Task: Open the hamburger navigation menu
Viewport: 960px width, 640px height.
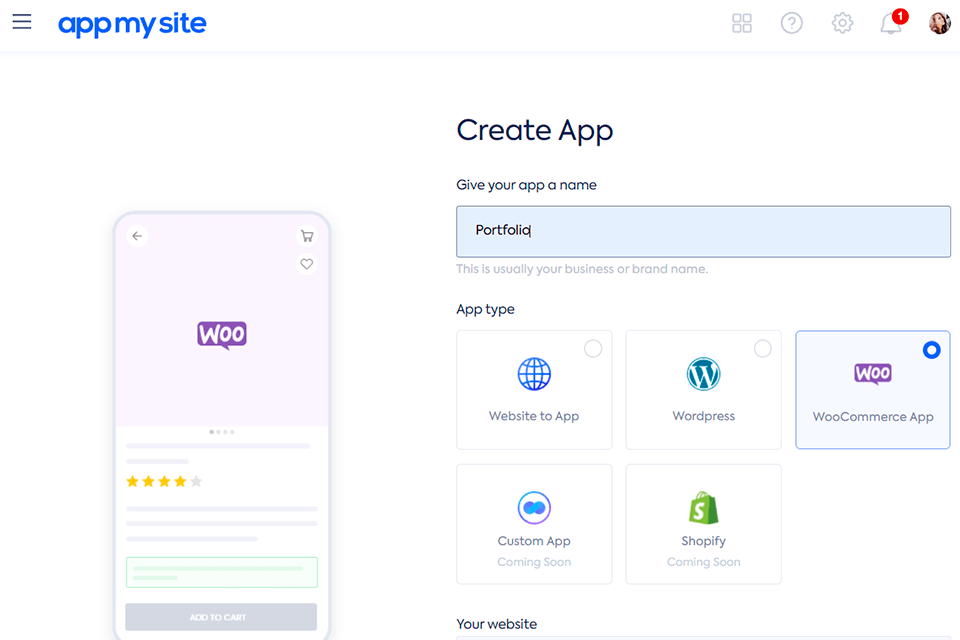Action: pos(22,22)
